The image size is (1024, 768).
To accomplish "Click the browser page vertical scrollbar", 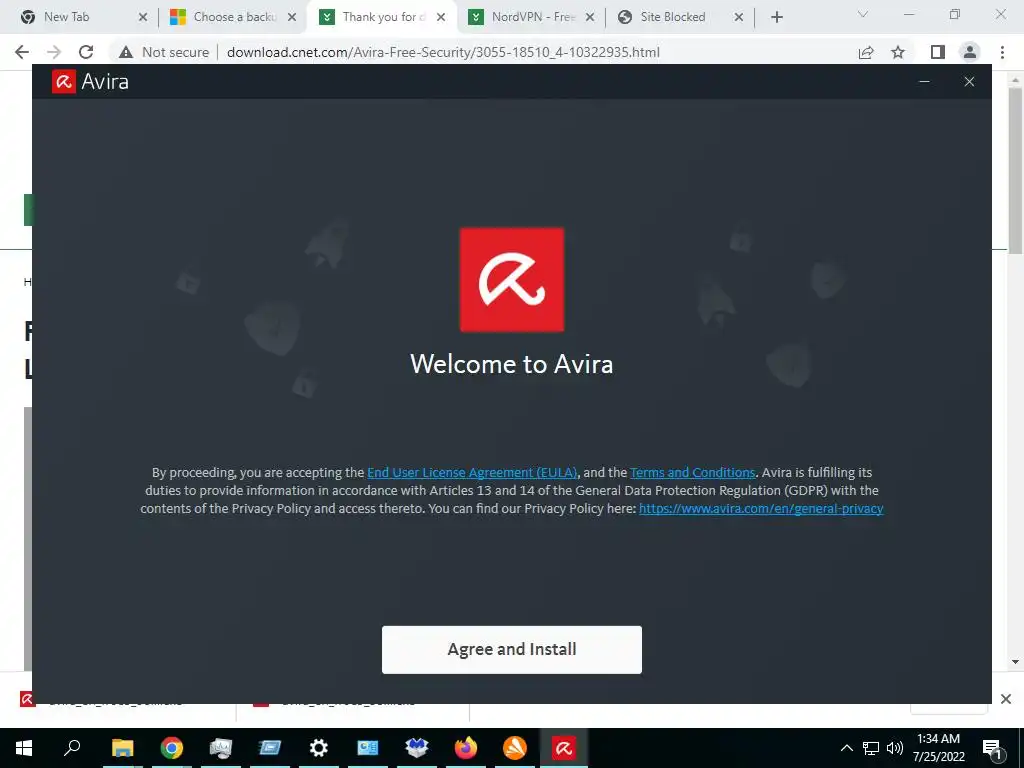I will click(1016, 171).
